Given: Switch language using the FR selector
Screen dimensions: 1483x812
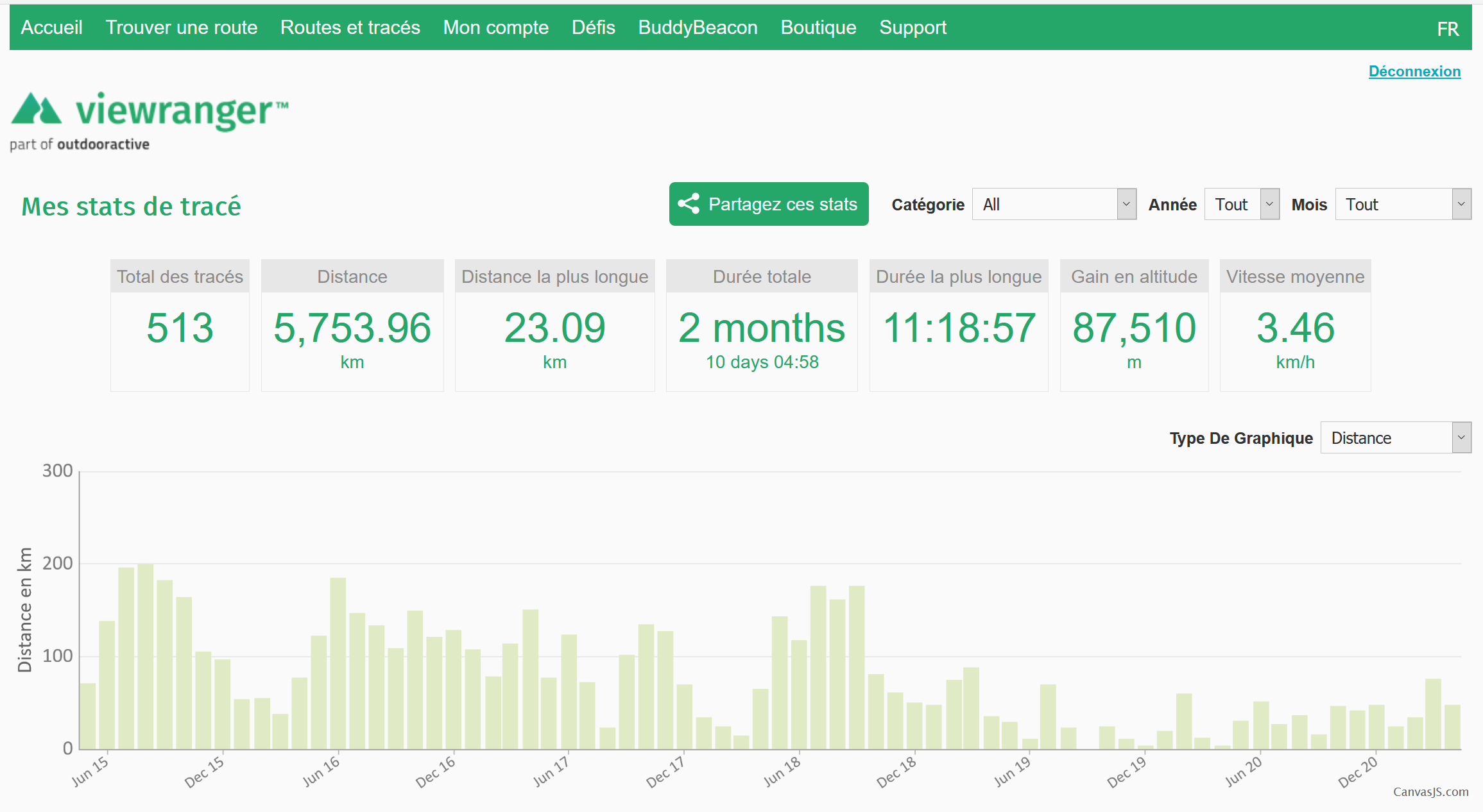Looking at the screenshot, I should pyautogui.click(x=1447, y=29).
